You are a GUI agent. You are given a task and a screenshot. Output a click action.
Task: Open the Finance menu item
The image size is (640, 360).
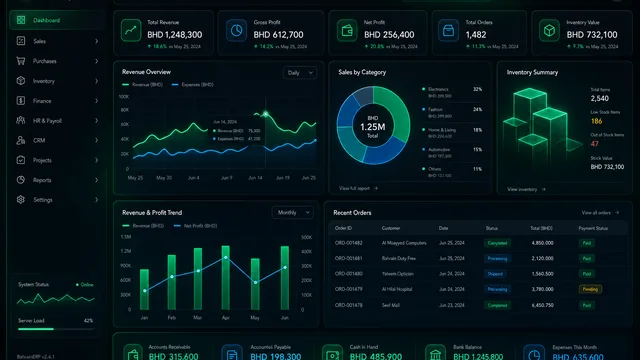[57, 101]
